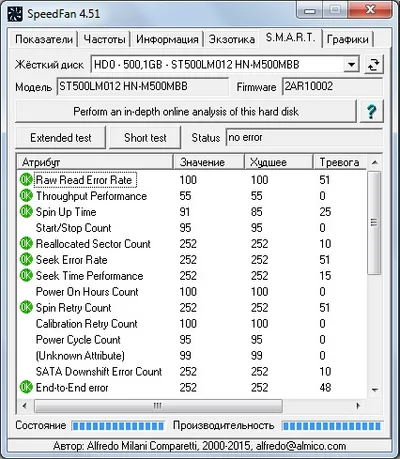Close the SpeedFan window
400x459 pixels.
(369, 11)
